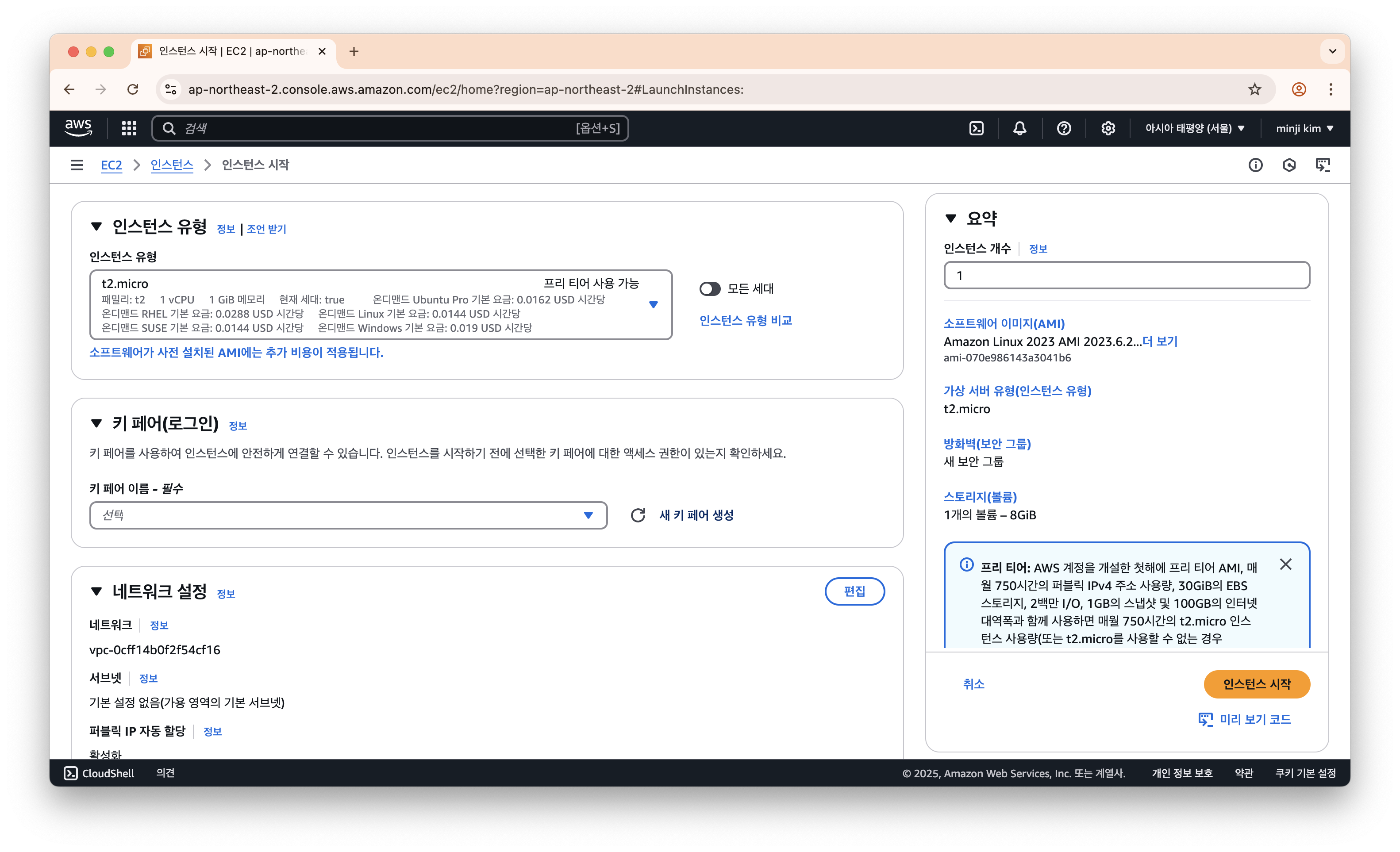
Task: Open the 아시아 태평양 (서울) region selector
Action: tap(1195, 128)
